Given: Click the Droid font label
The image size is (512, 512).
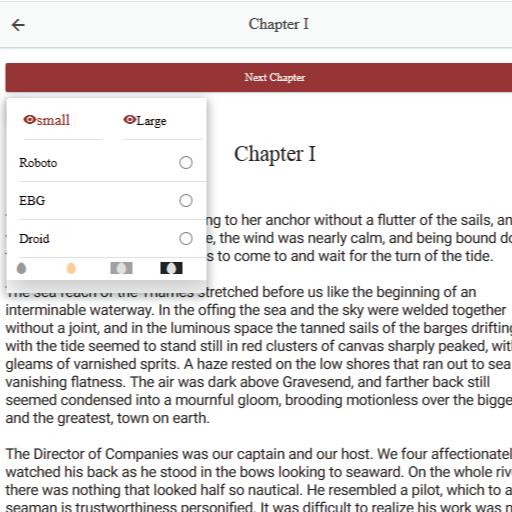Looking at the screenshot, I should tap(34, 239).
